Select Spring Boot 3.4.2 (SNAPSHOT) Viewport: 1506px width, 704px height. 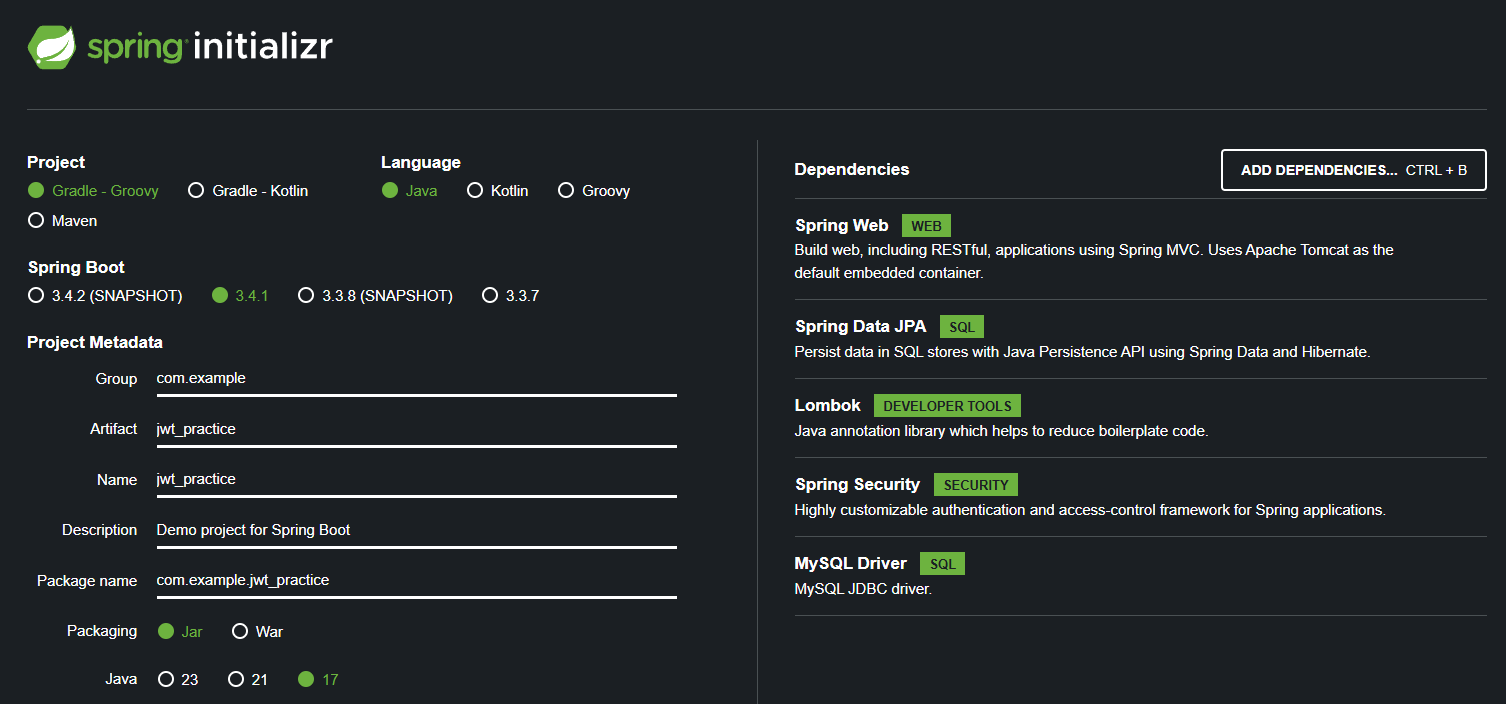tap(105, 295)
